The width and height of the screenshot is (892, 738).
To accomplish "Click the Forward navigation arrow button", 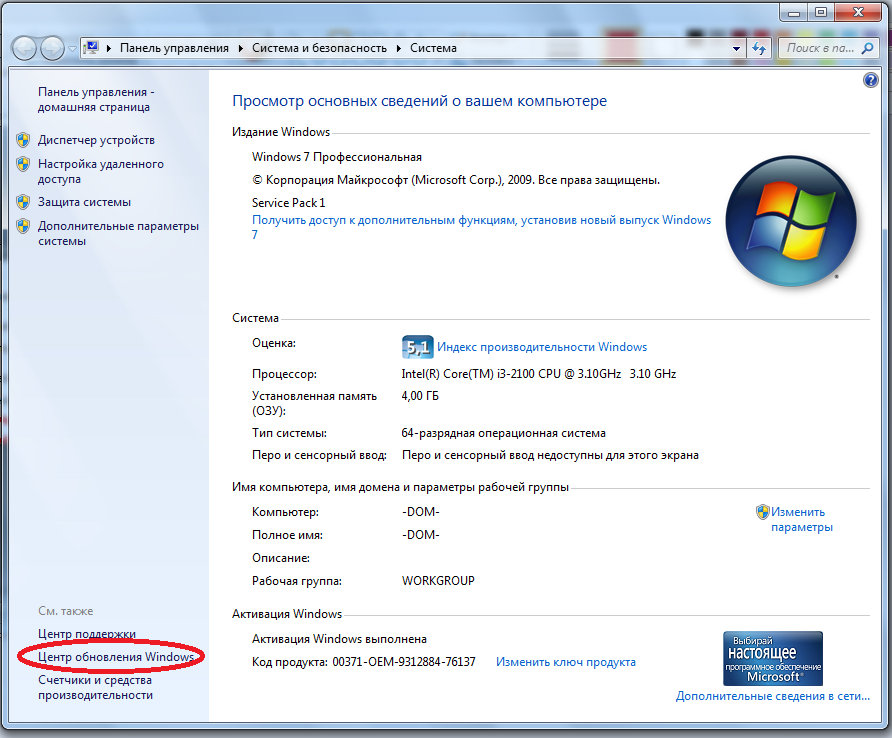I will click(52, 47).
